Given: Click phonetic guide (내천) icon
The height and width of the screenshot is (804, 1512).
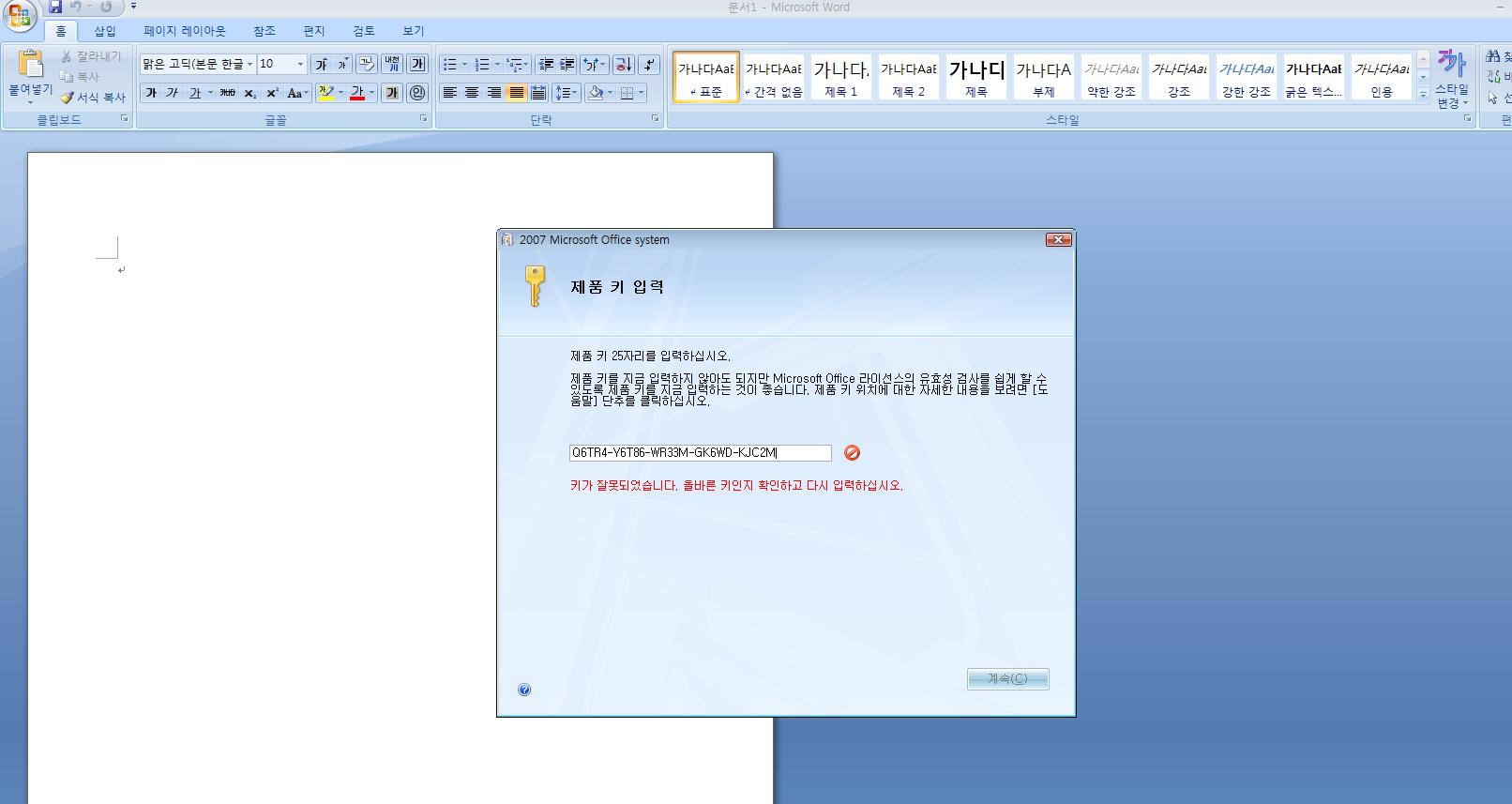Looking at the screenshot, I should tap(392, 64).
